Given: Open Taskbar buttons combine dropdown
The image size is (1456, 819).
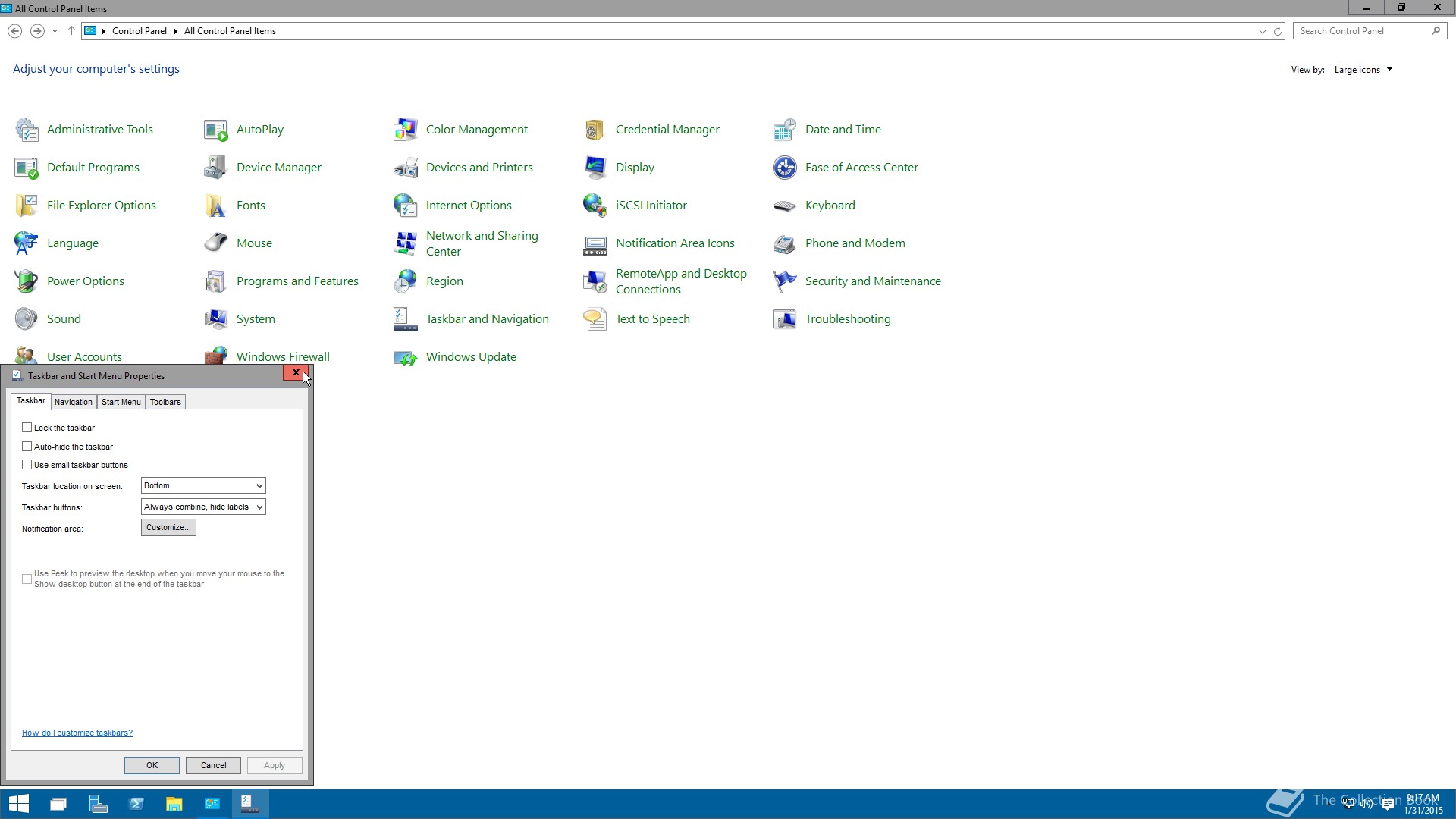Looking at the screenshot, I should (203, 507).
